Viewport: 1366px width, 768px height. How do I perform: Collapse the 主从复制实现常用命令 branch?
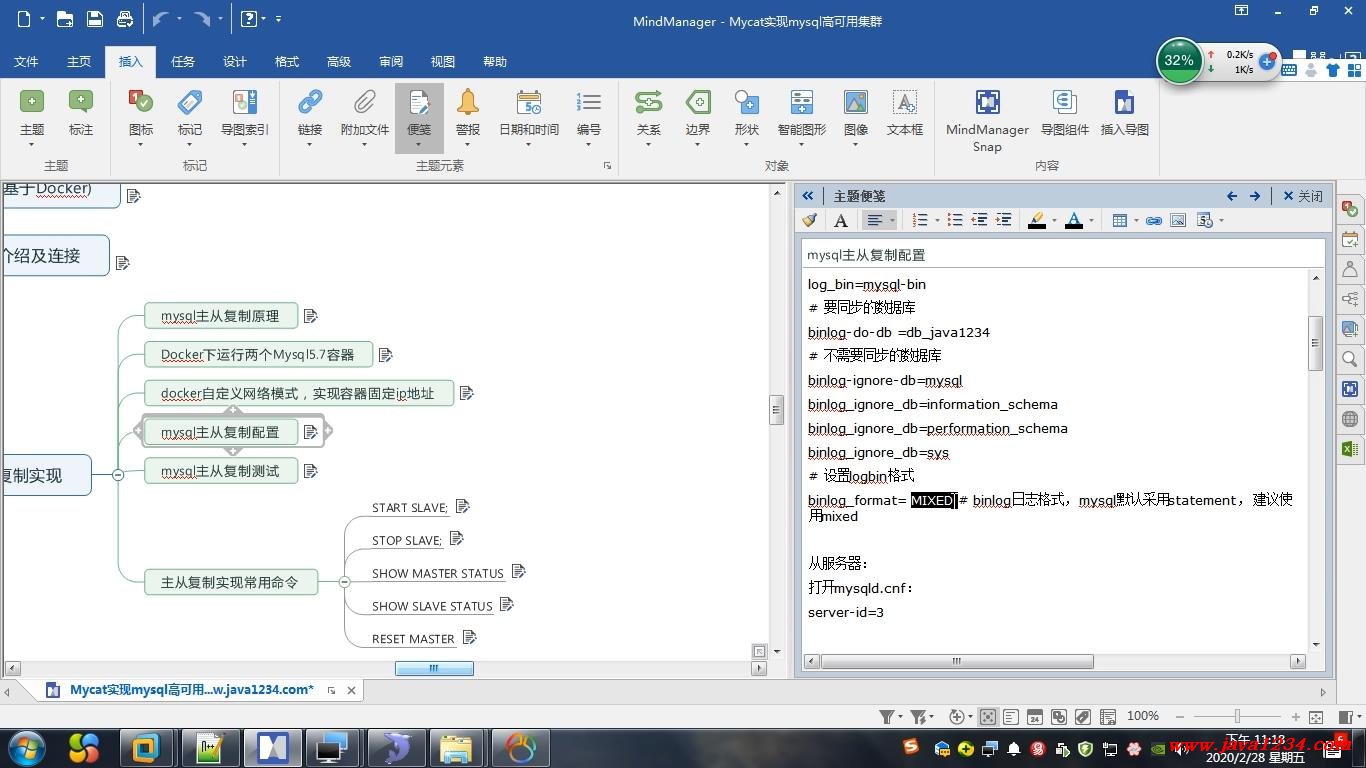[x=344, y=582]
